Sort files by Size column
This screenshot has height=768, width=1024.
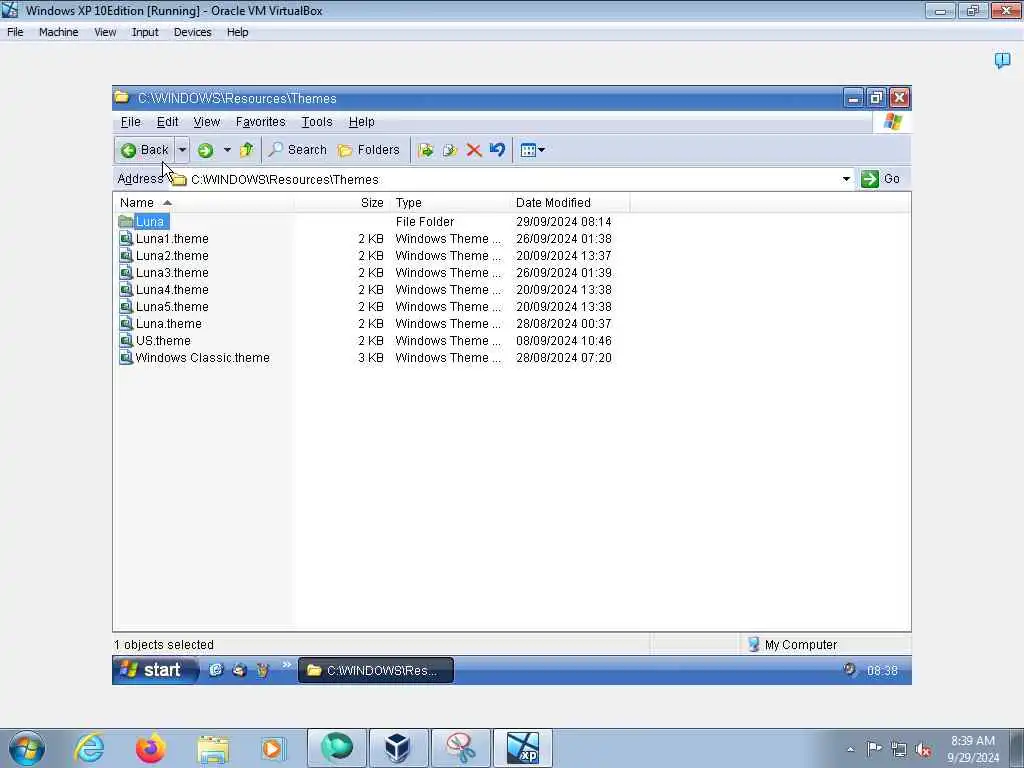(342, 202)
